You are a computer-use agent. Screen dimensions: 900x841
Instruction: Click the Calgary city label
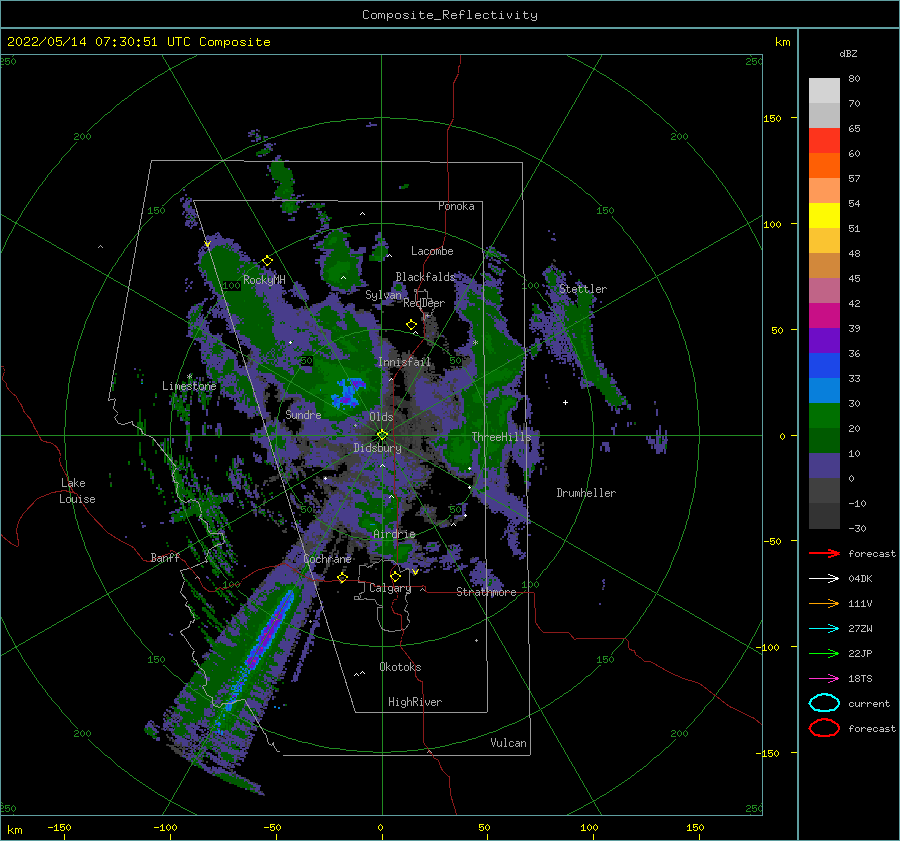click(390, 588)
